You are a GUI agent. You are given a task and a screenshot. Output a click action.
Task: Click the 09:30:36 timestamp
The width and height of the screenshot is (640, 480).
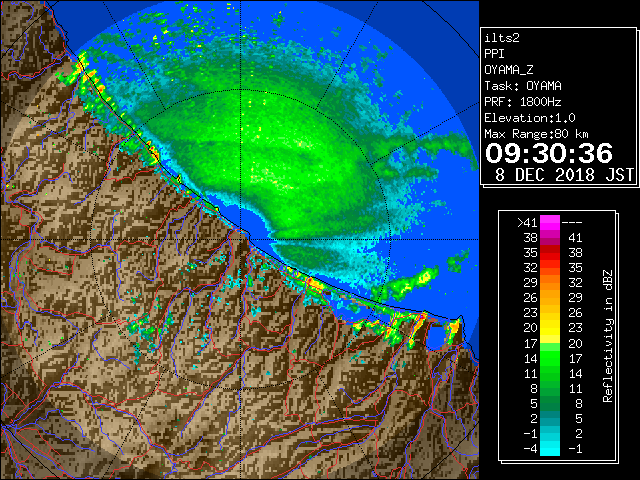pos(549,153)
